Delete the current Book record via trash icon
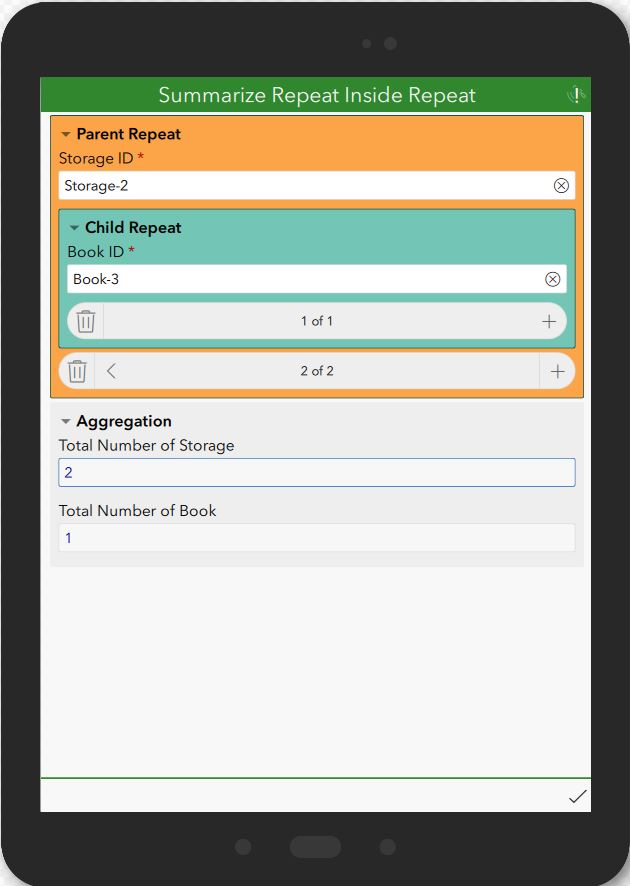630x886 pixels. 85,321
